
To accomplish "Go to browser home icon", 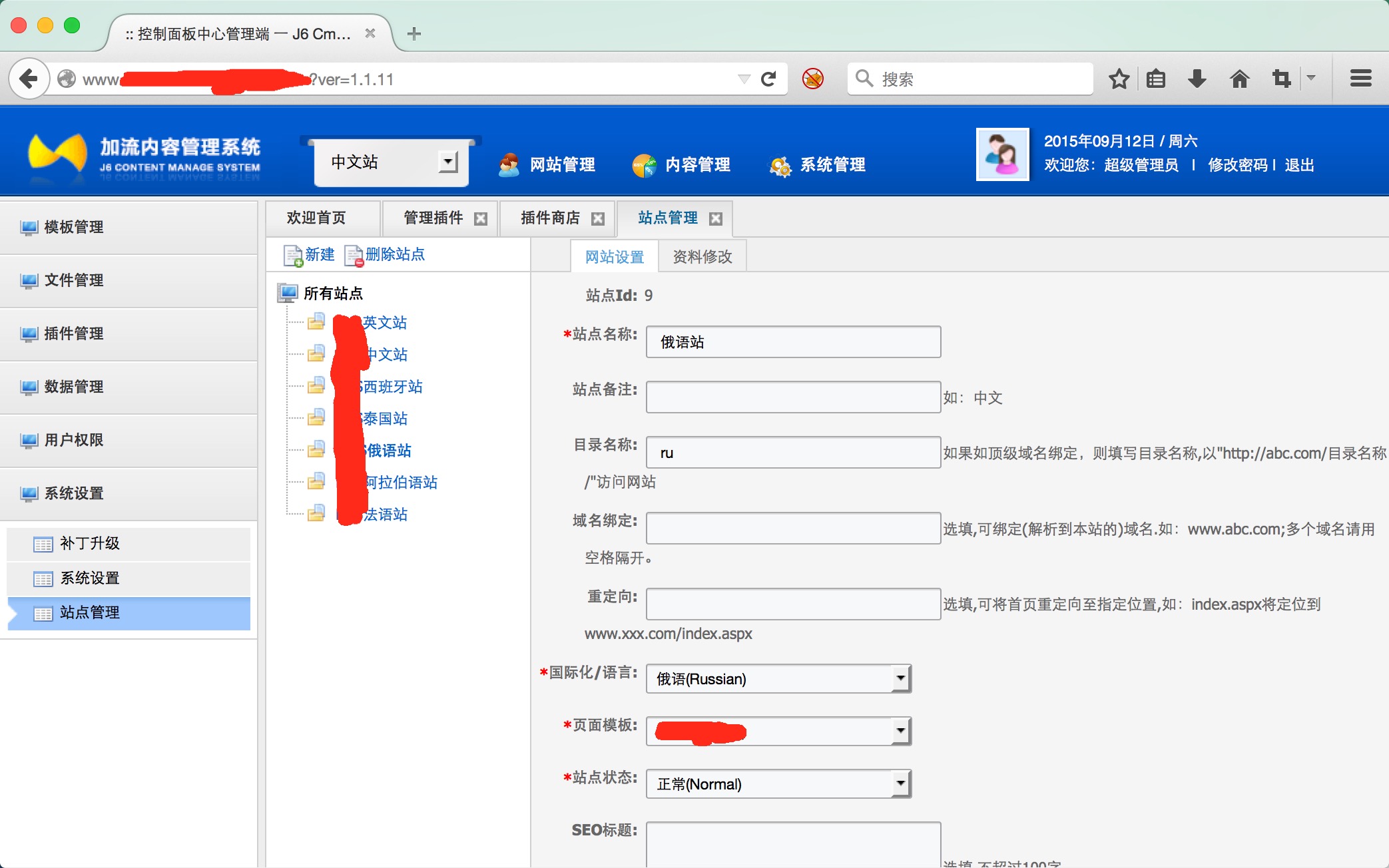I will (1239, 79).
